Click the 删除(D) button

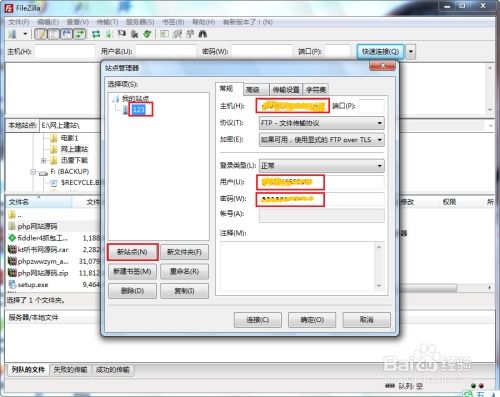[x=132, y=291]
